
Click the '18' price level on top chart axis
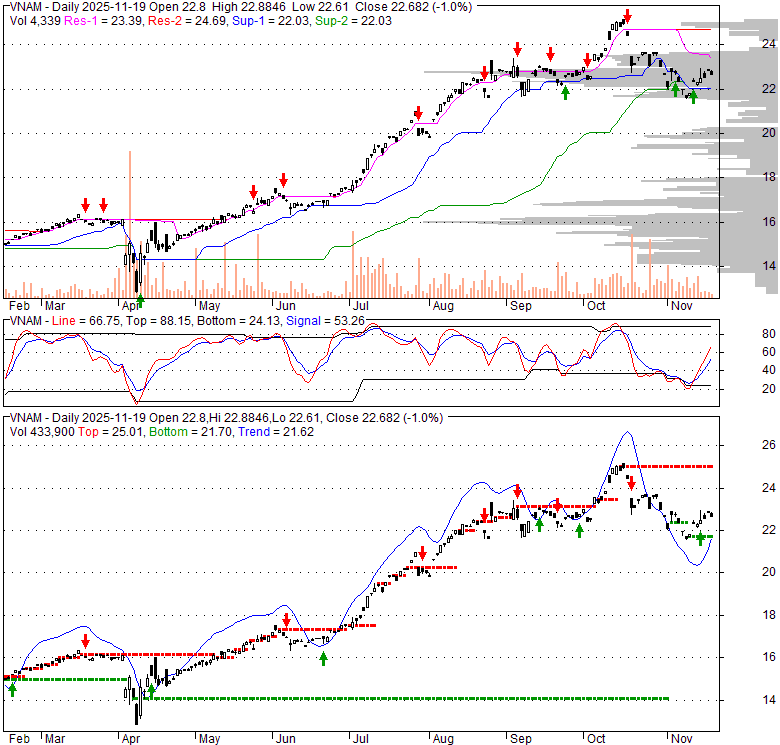[x=769, y=177]
